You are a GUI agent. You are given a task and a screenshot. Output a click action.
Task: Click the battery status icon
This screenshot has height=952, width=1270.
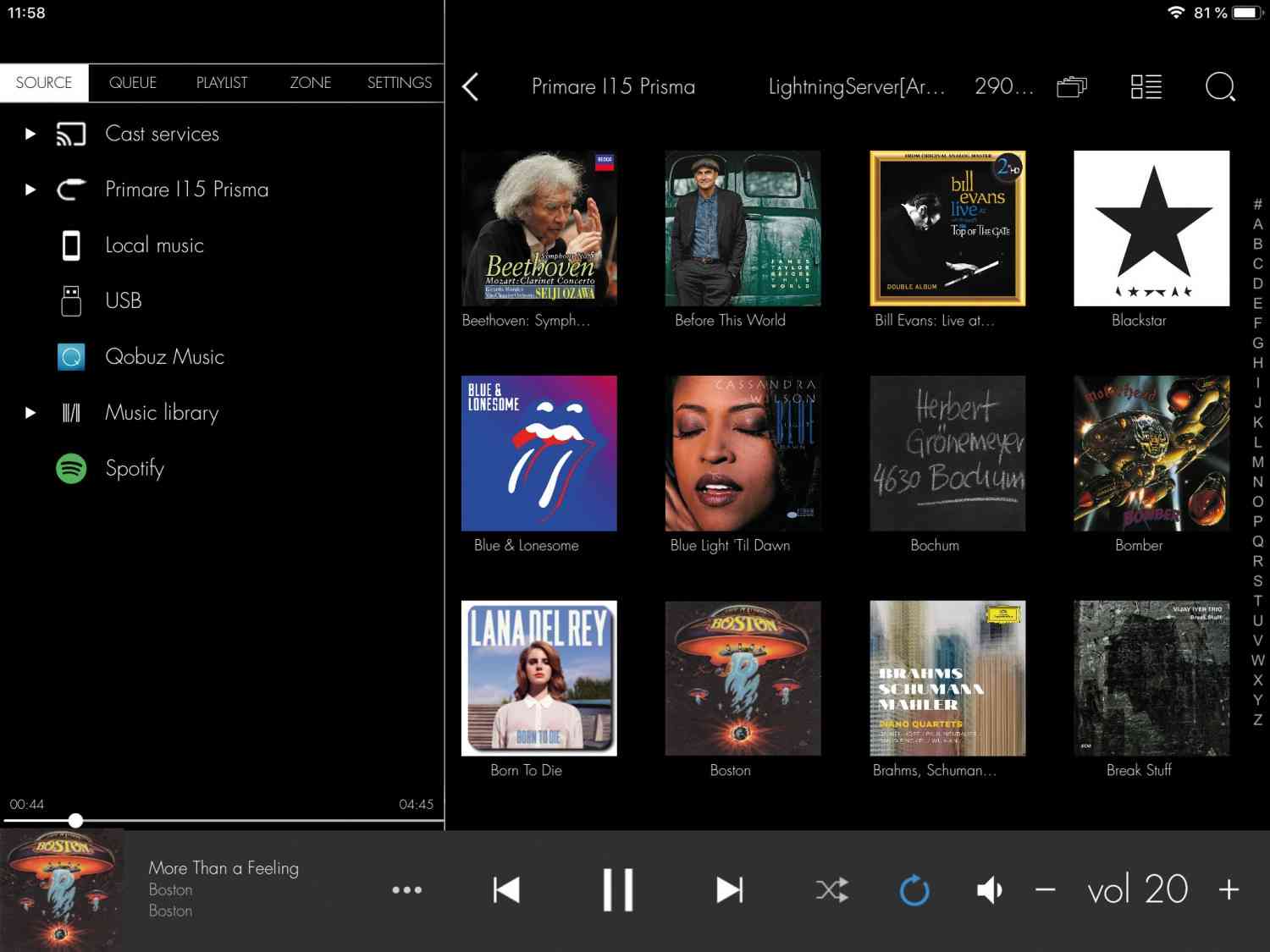[x=1247, y=13]
